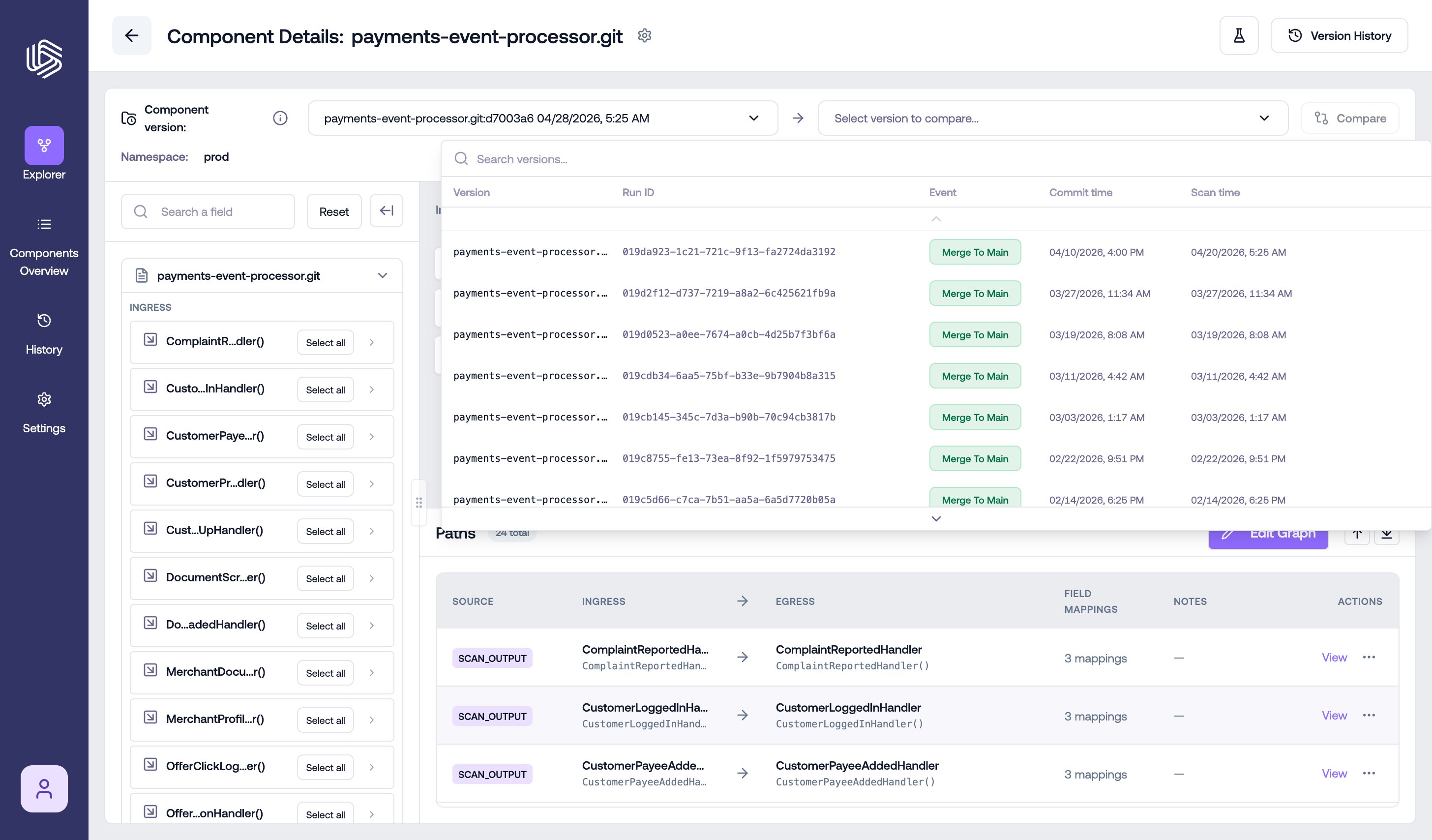Click the ComplaintR...dler() ingress icon

pyautogui.click(x=150, y=339)
